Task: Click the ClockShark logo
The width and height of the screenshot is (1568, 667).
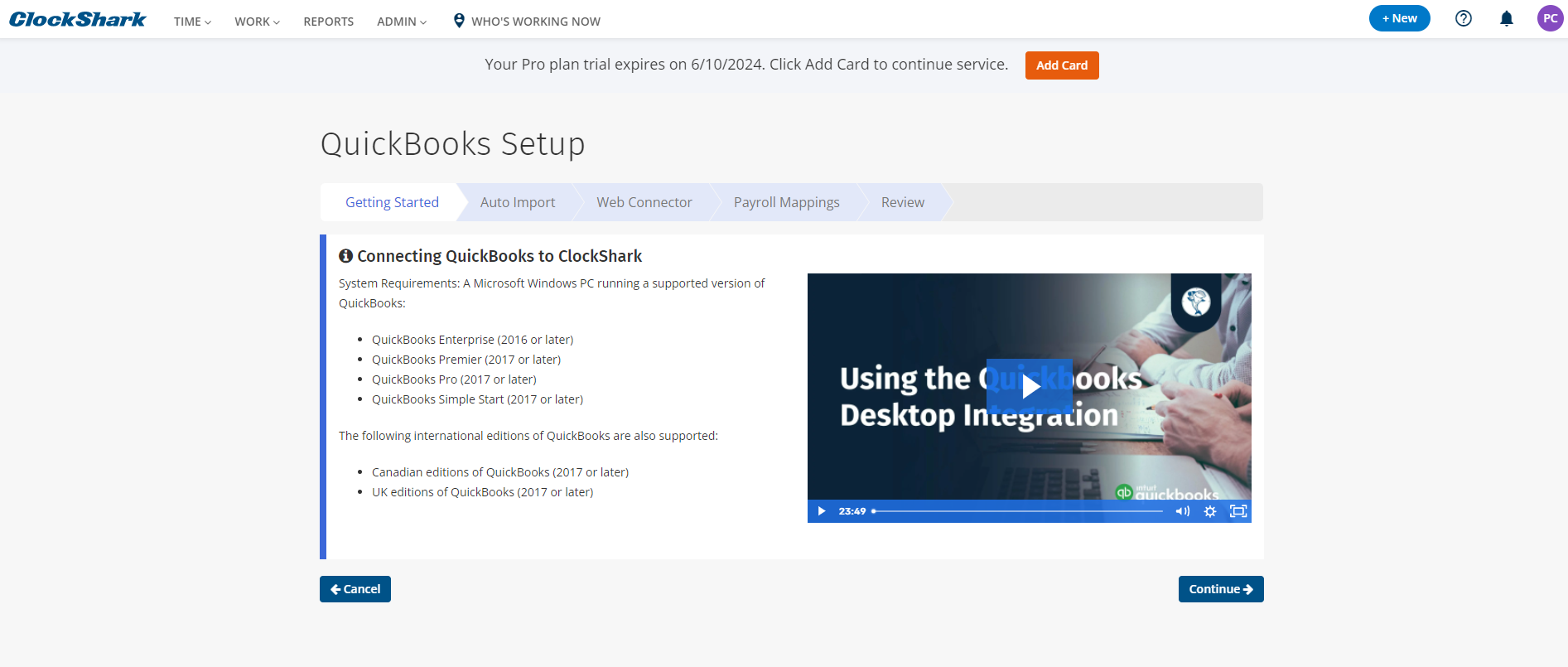Action: (x=77, y=19)
